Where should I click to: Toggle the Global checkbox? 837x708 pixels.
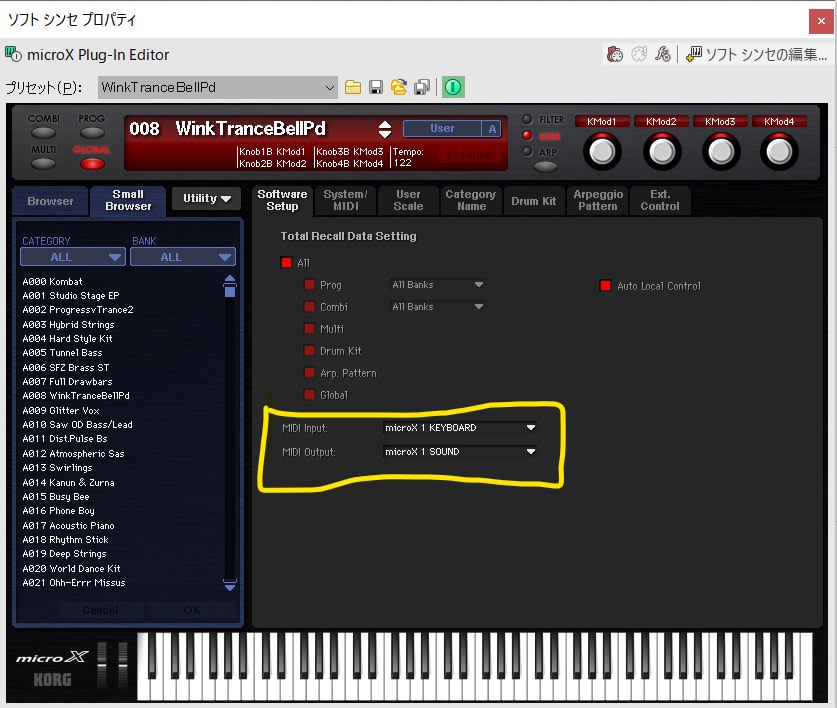pos(309,395)
